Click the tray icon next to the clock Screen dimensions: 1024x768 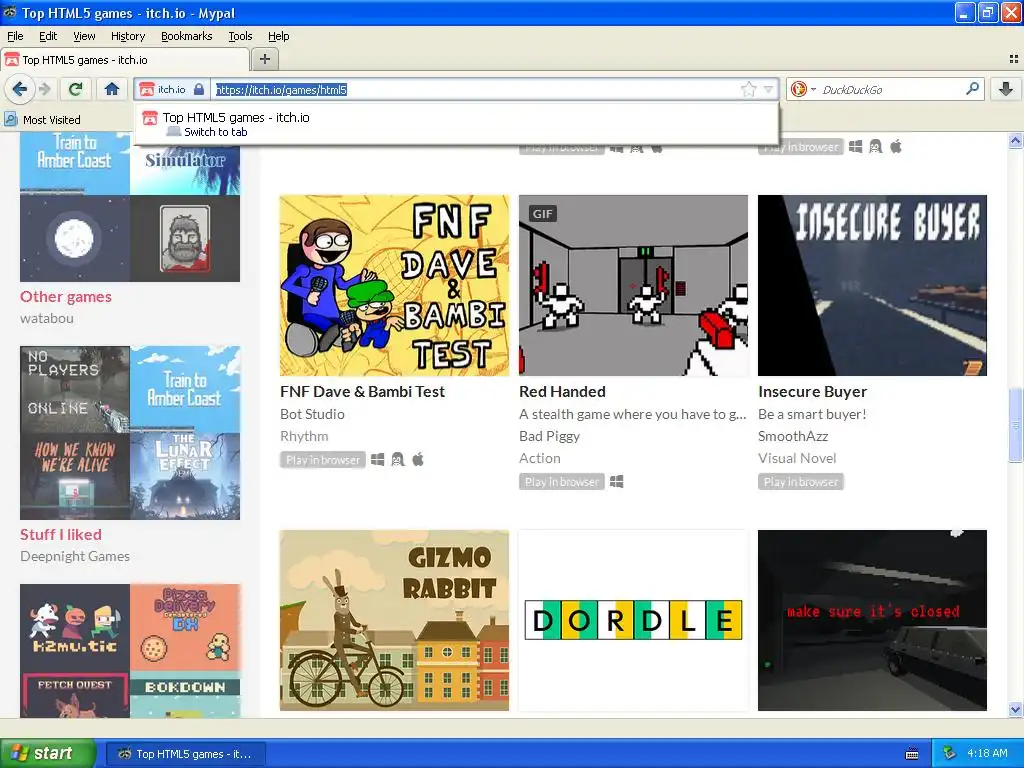click(x=949, y=753)
